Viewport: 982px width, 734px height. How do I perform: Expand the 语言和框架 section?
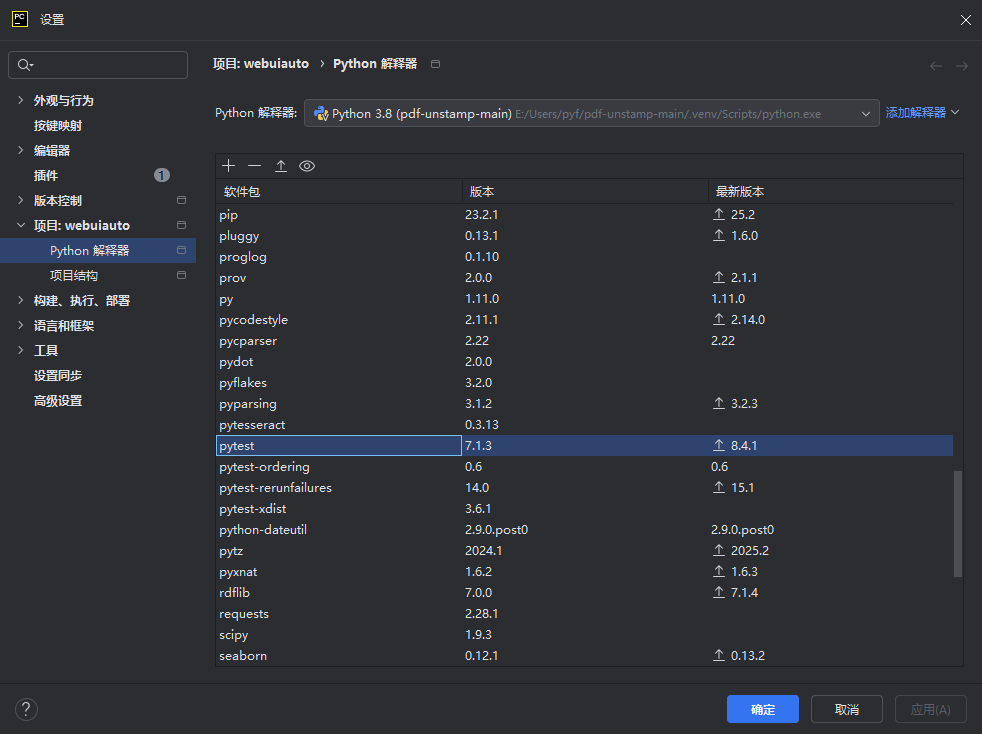[21, 326]
